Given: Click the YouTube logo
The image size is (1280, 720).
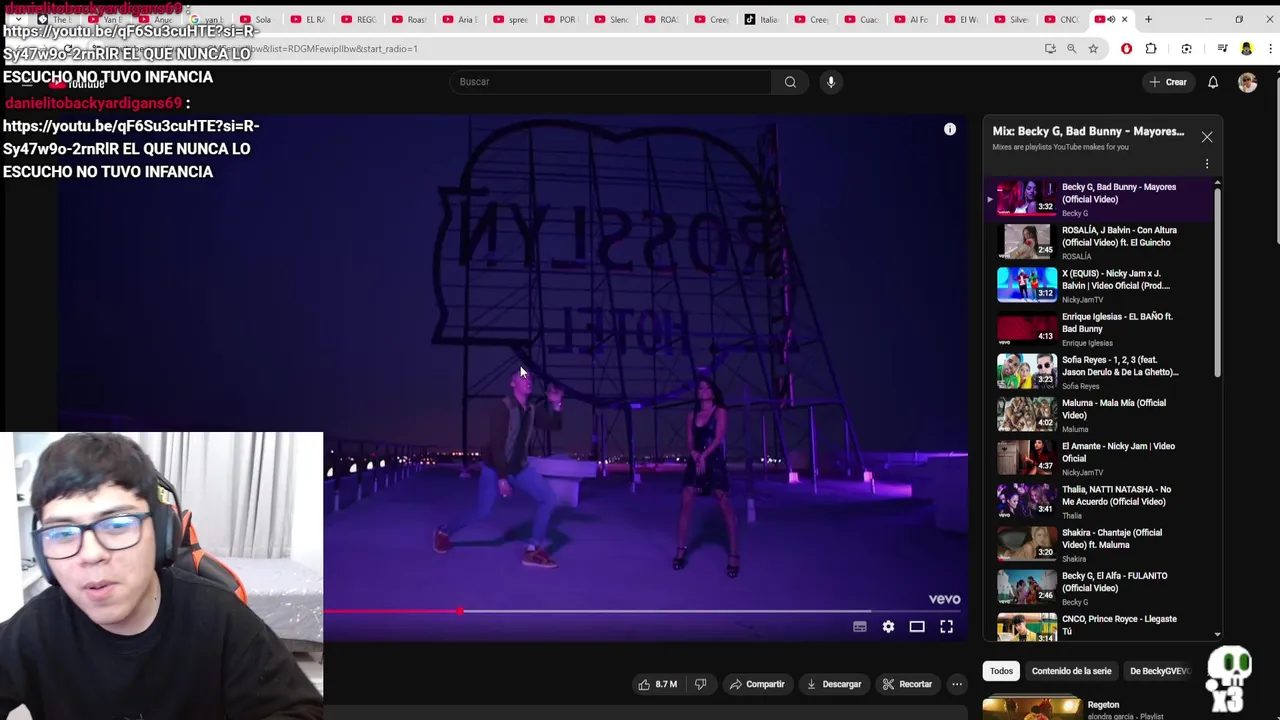Looking at the screenshot, I should (78, 83).
